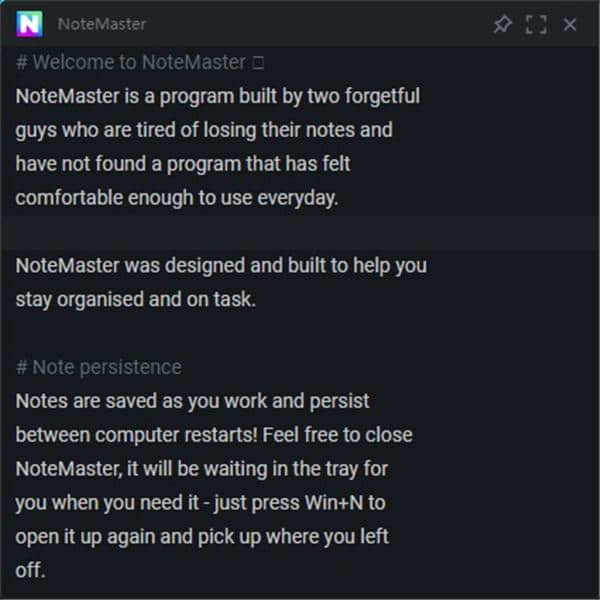The image size is (600, 600).
Task: Click the line "guys who are tired of losing"
Action: [204, 130]
